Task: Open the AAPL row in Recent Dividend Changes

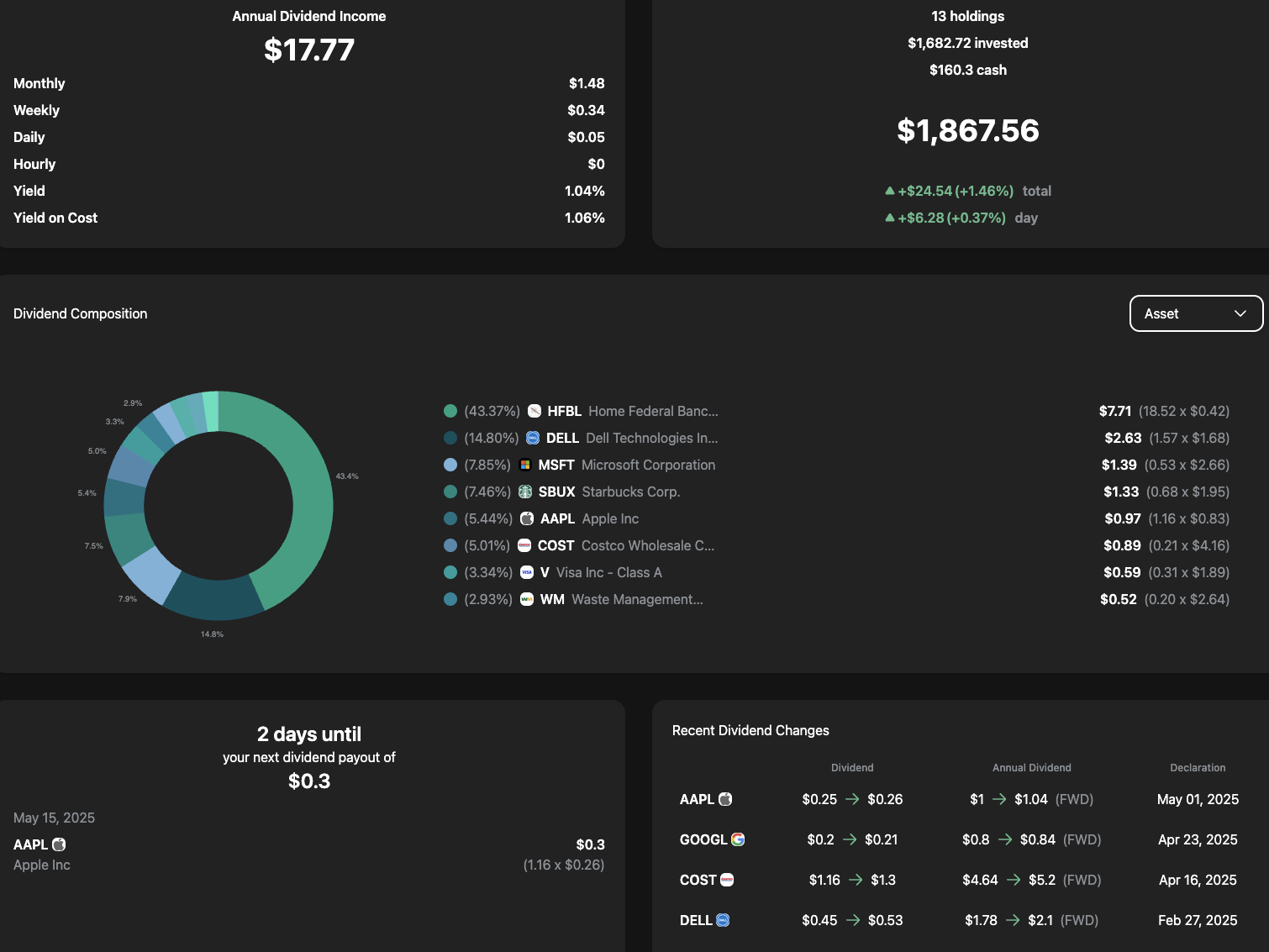Action: click(x=697, y=799)
